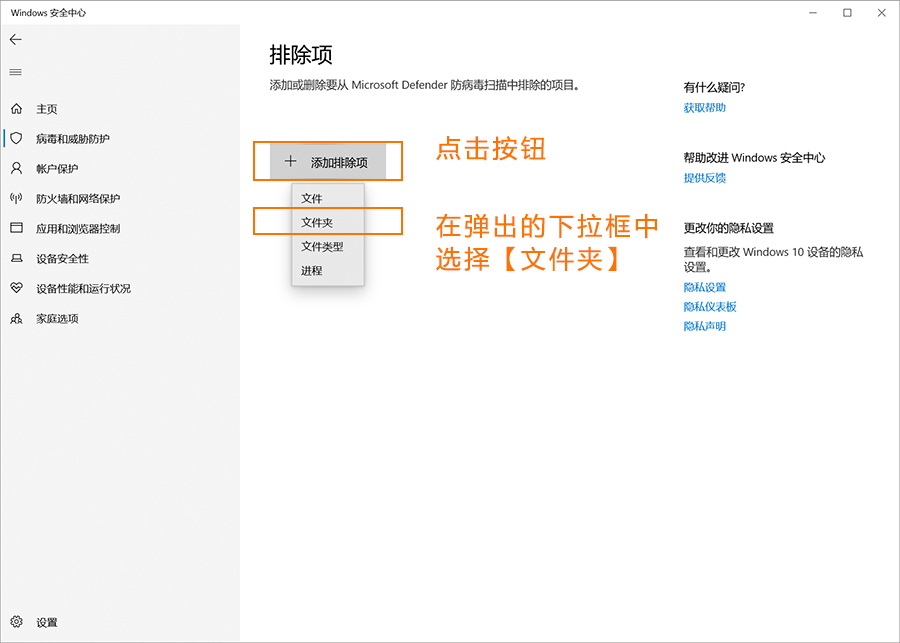The image size is (900, 643).
Task: Choose 文件类型 from the dropdown
Action: pos(328,246)
